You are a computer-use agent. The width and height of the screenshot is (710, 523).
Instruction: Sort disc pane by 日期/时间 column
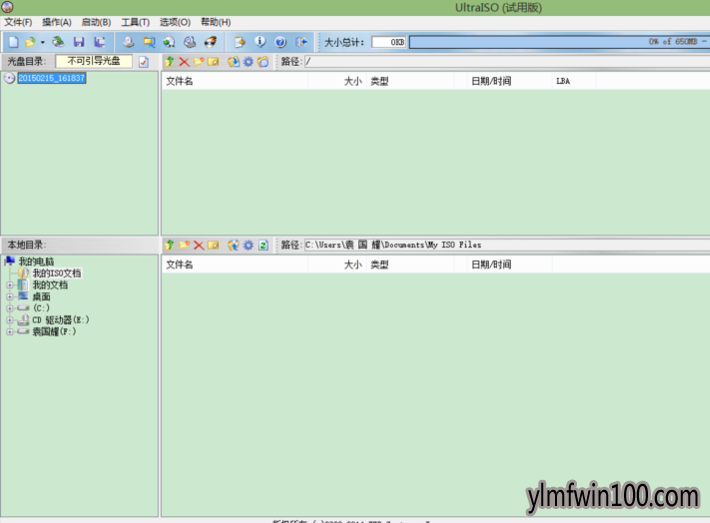509,81
